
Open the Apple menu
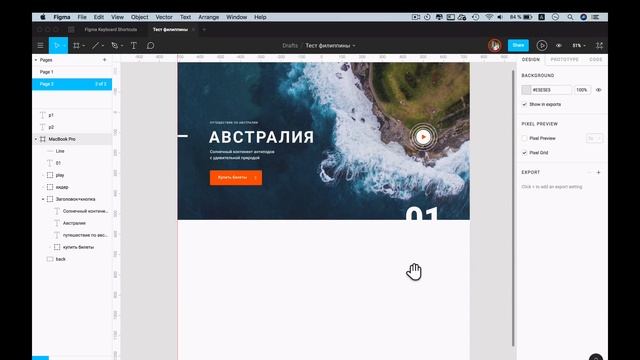point(43,17)
